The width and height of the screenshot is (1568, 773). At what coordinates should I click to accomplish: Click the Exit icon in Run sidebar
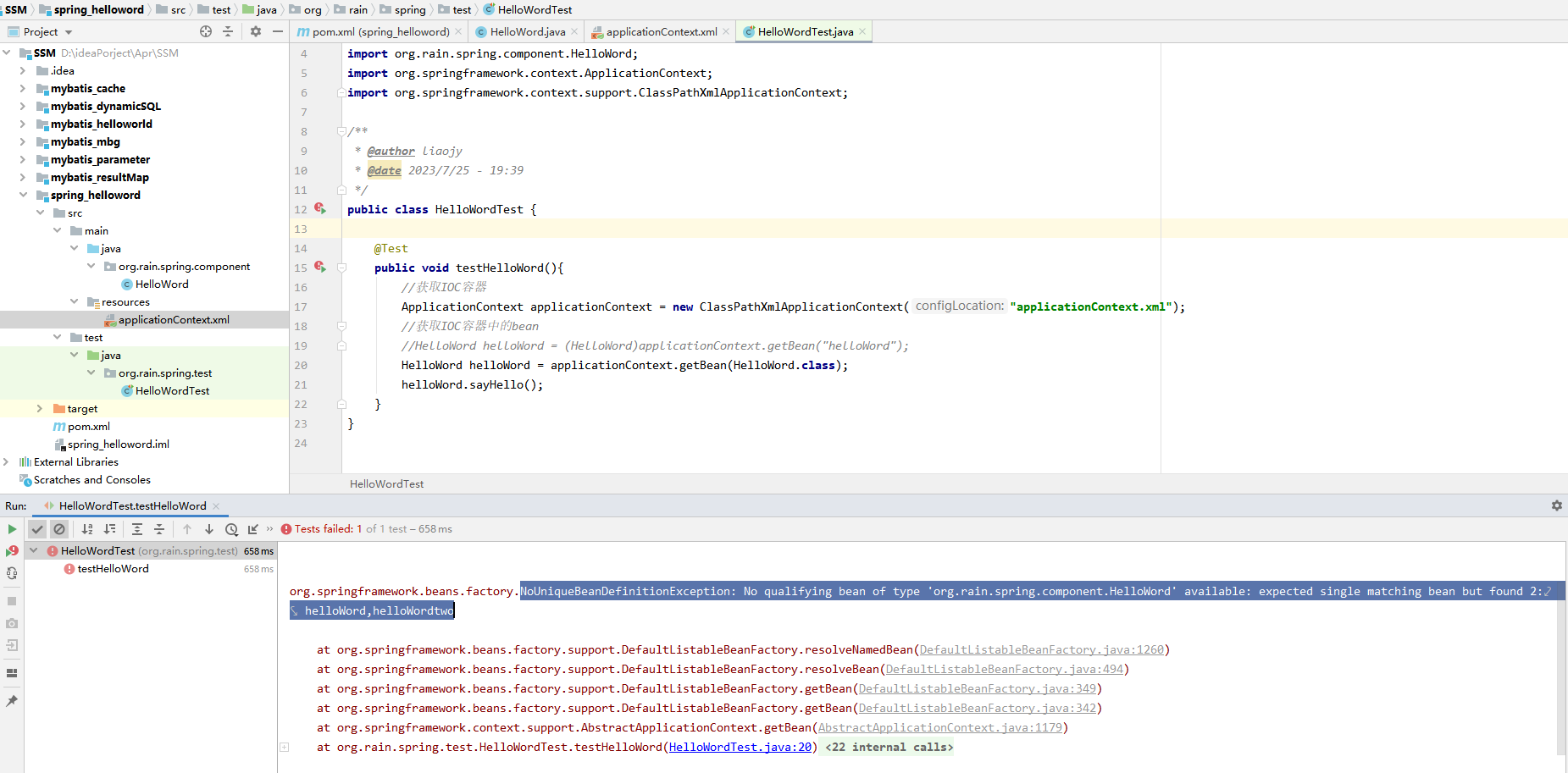click(x=12, y=645)
